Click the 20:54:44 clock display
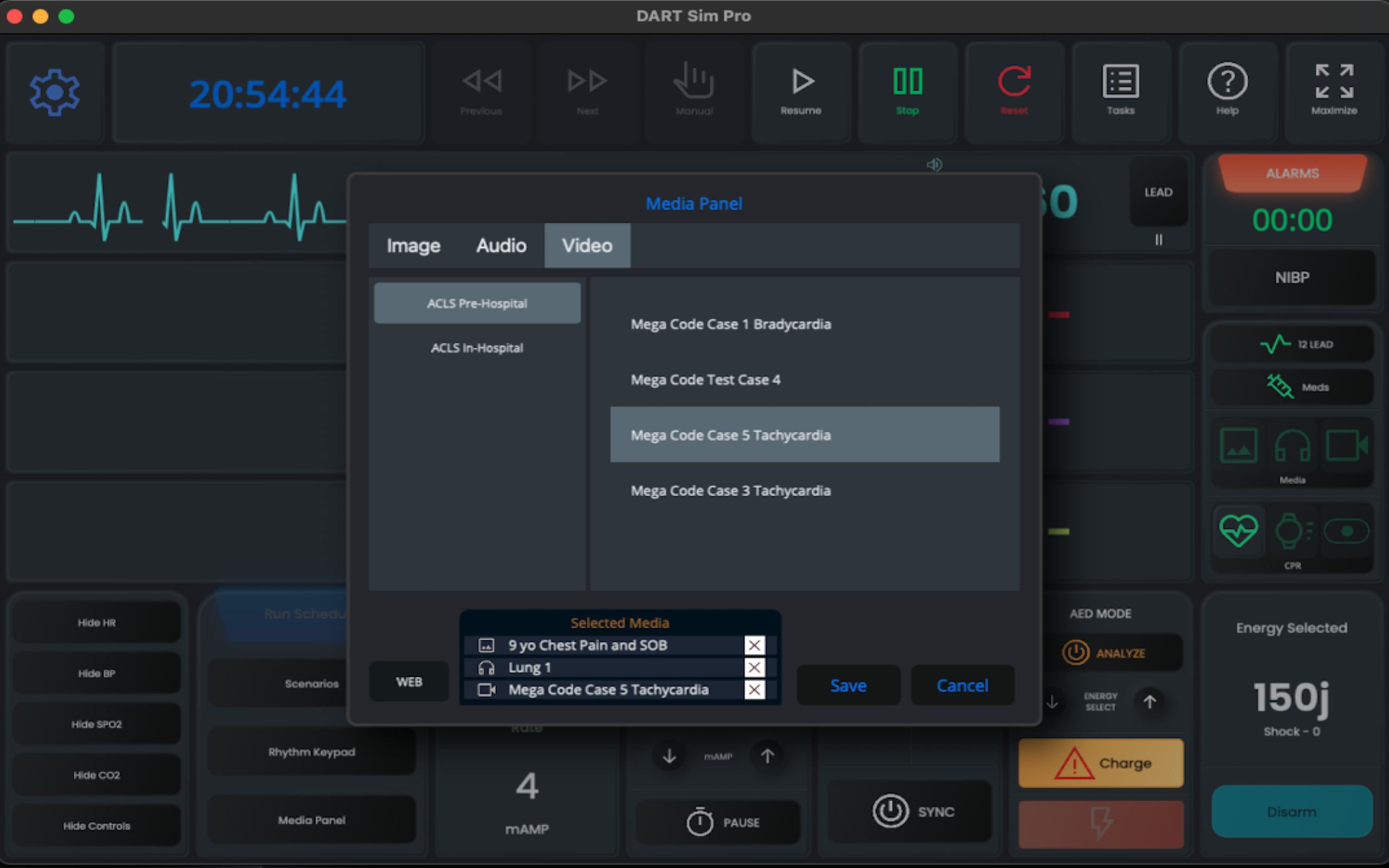Screen dimensions: 1389x868 [x=268, y=93]
